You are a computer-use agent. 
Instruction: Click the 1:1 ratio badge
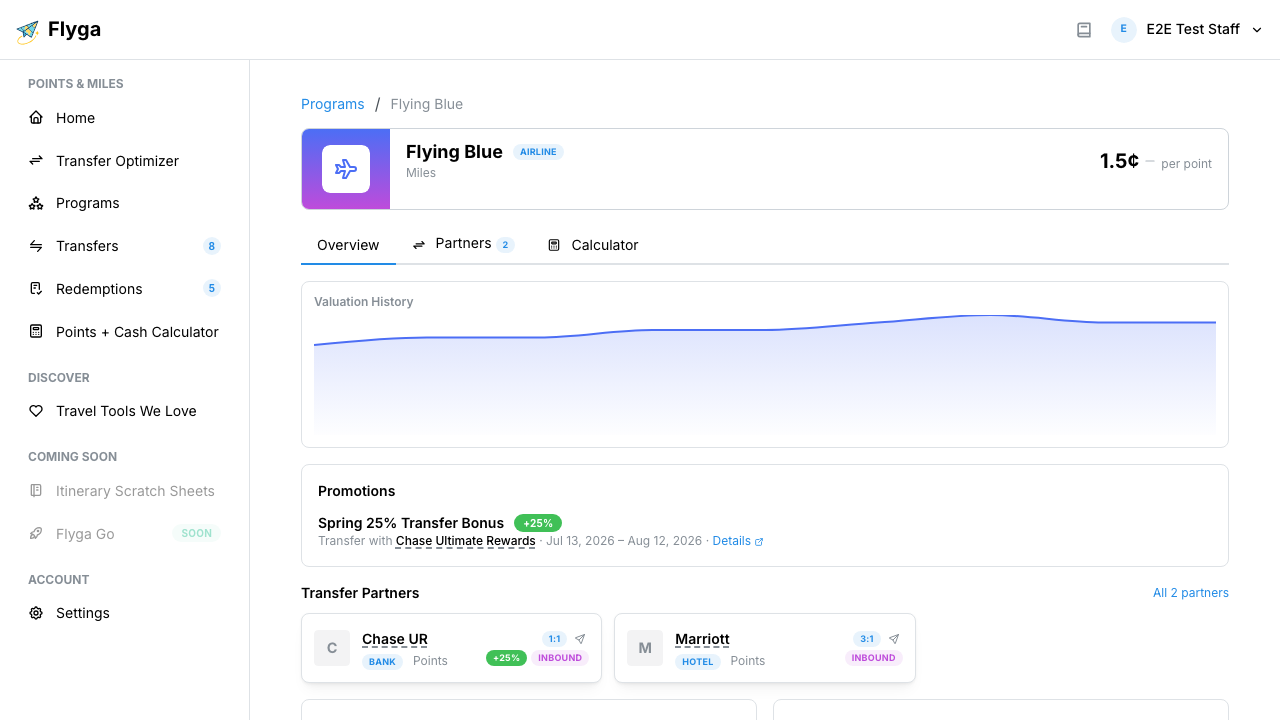coord(554,639)
